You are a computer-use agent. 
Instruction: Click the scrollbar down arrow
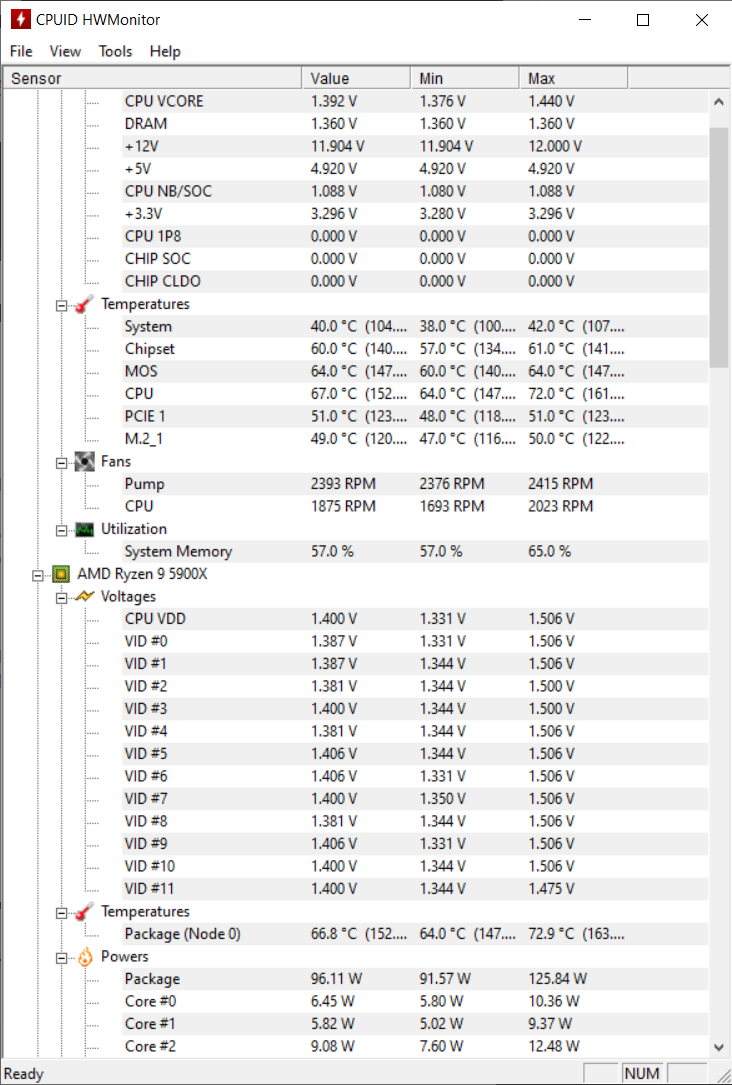(718, 1047)
